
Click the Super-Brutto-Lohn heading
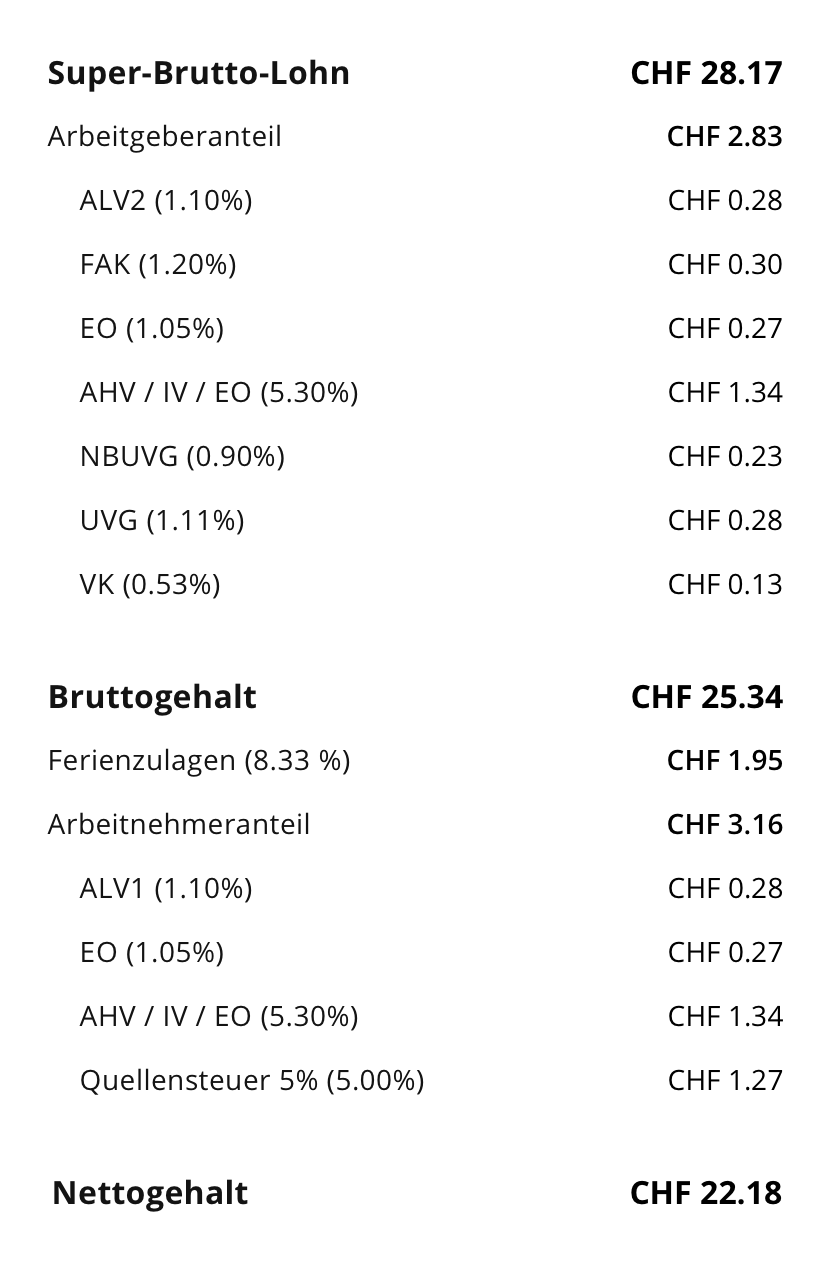coord(198,73)
